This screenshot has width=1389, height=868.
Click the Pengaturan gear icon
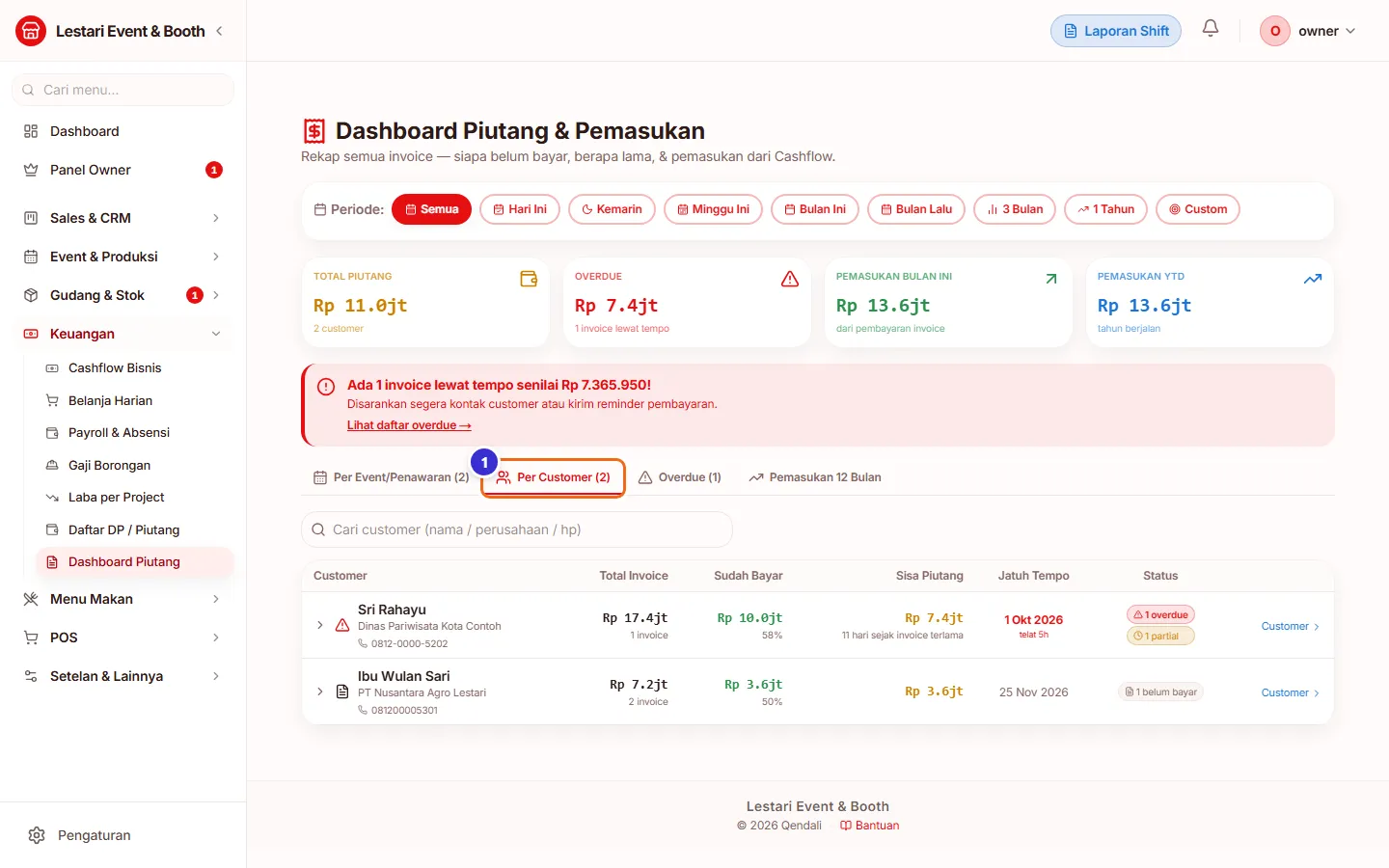coord(37,835)
